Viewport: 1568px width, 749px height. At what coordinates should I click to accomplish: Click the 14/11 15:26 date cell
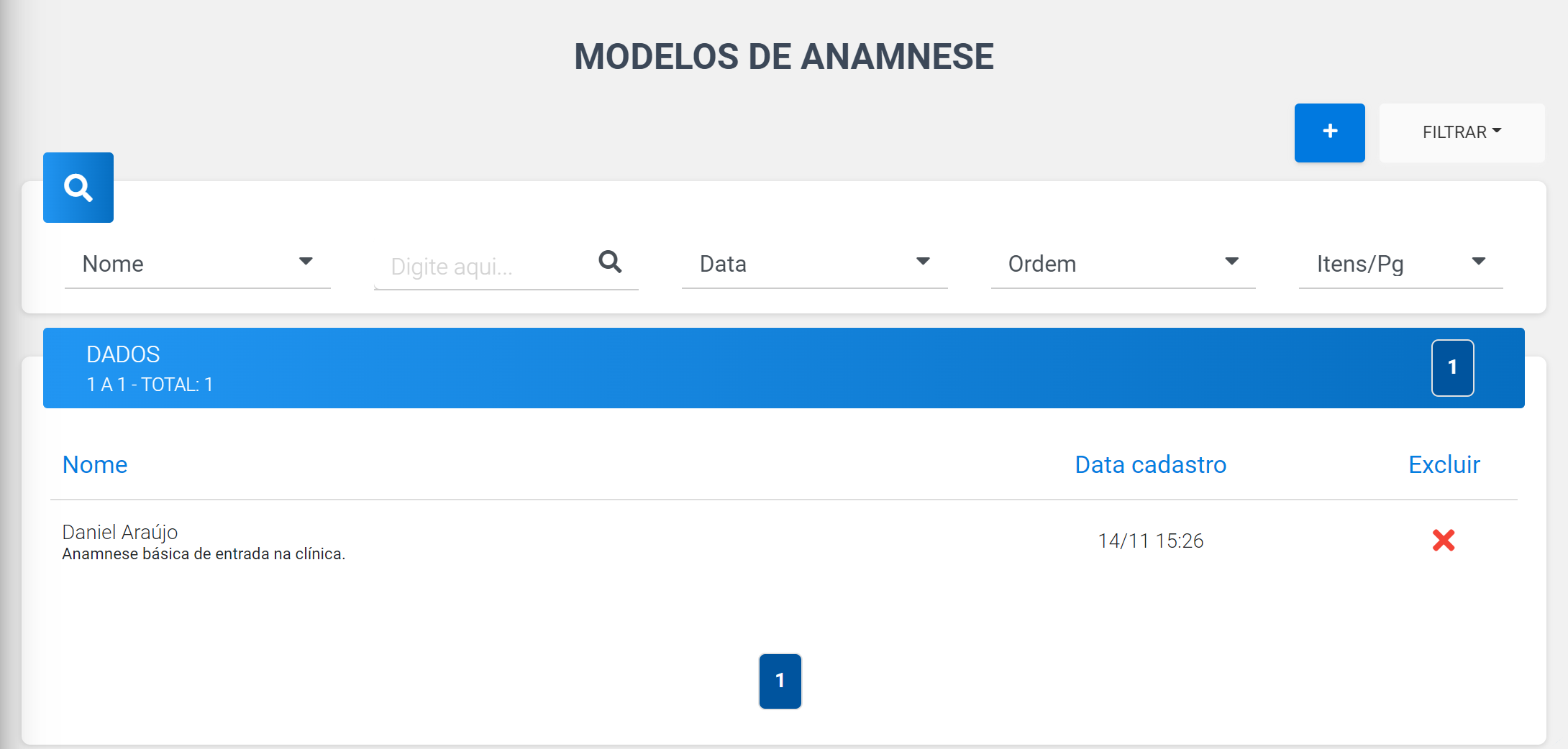point(1150,541)
